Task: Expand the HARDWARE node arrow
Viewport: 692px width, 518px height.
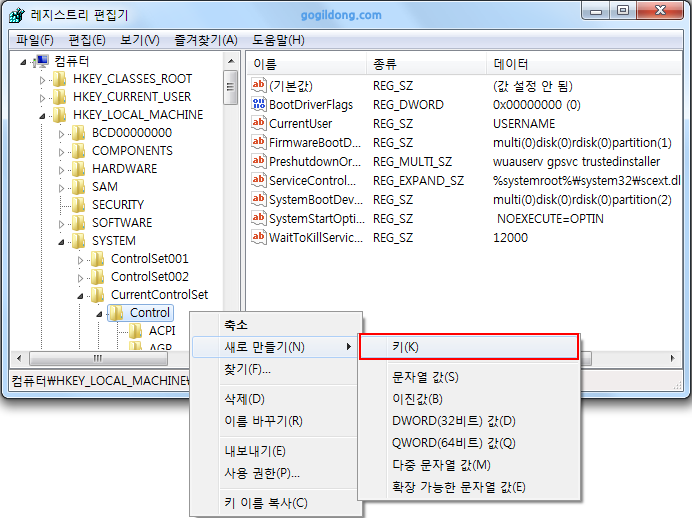Action: [x=61, y=170]
